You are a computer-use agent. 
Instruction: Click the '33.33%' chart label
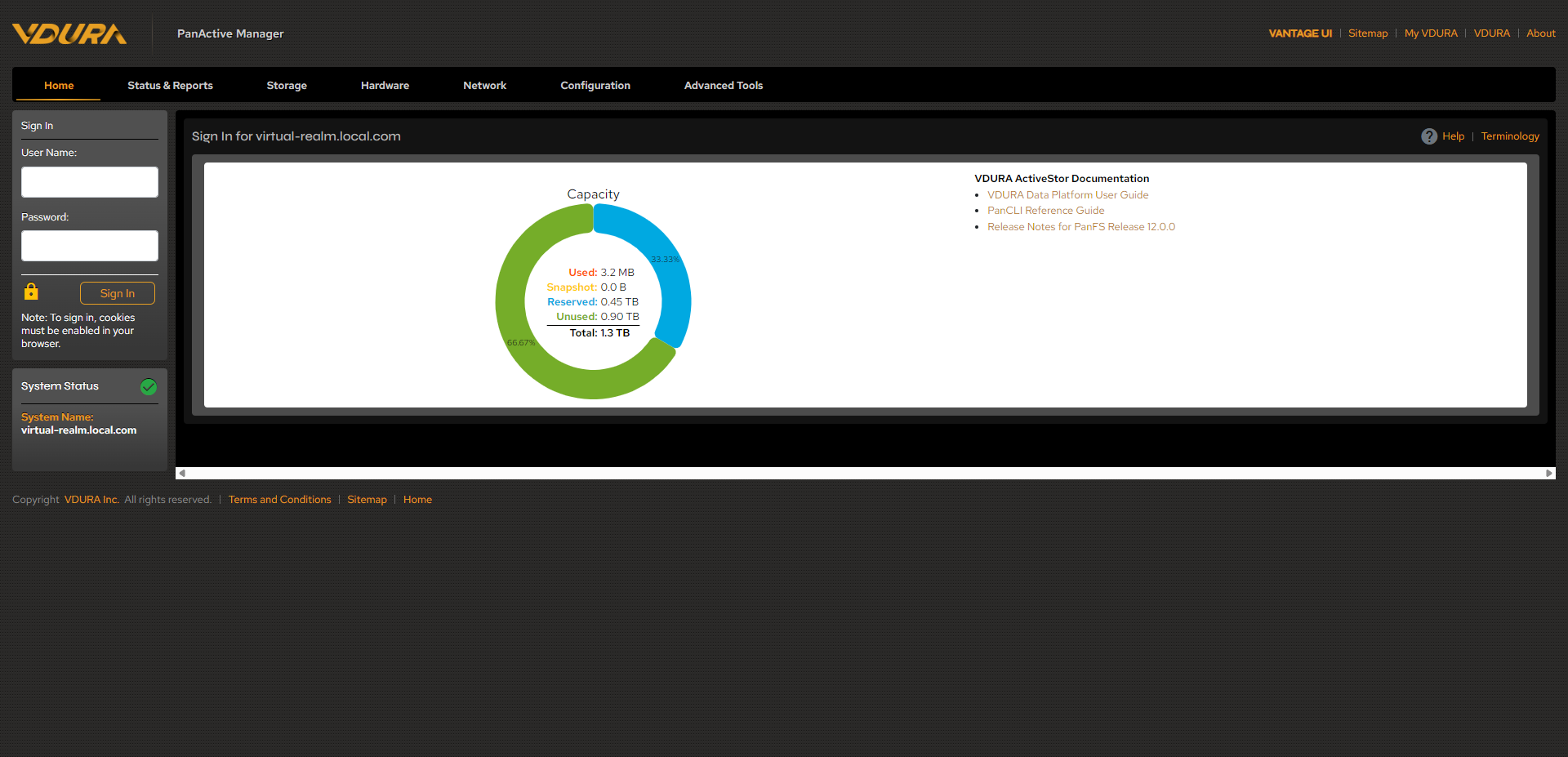coord(665,260)
